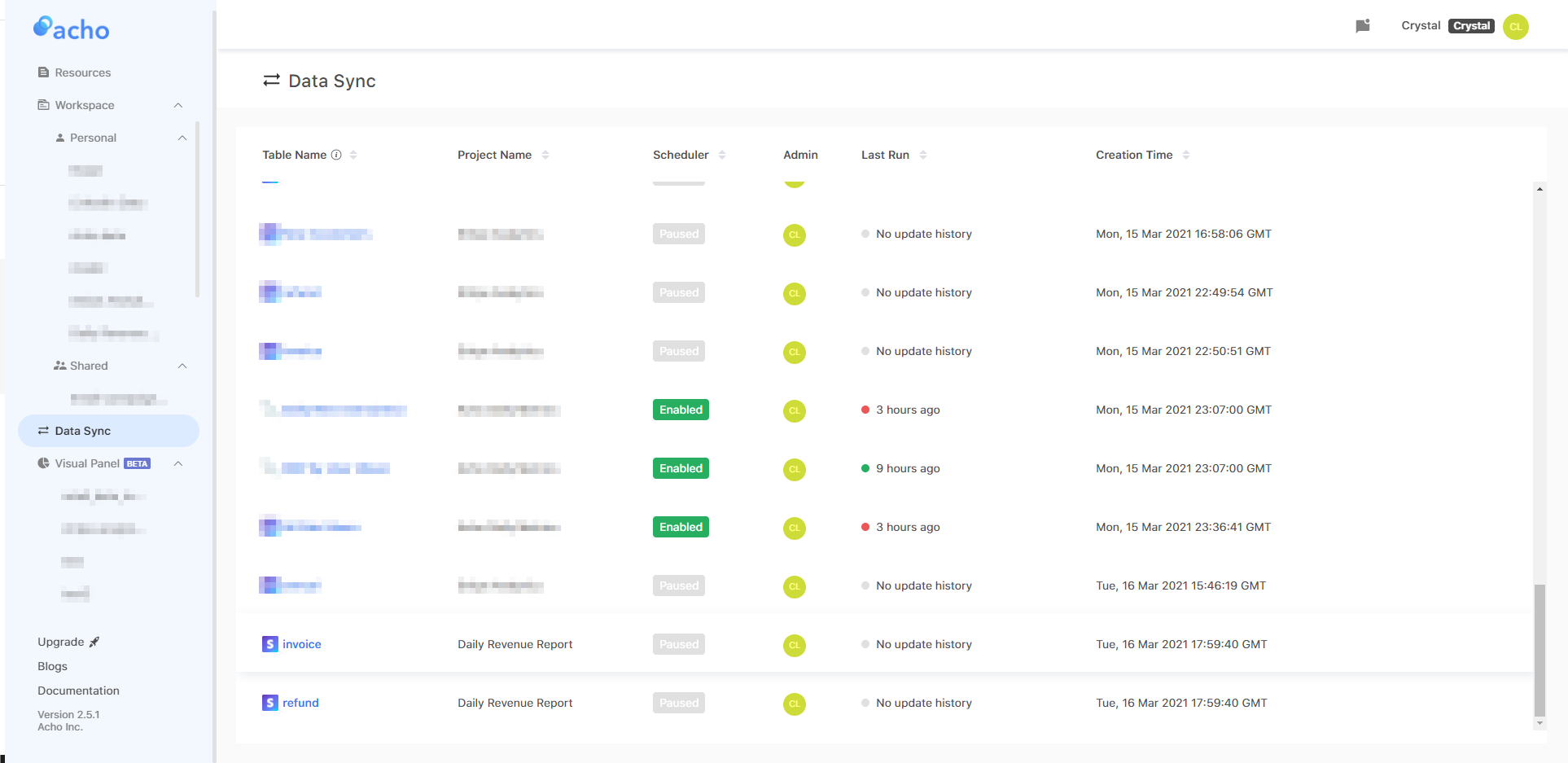Screen dimensions: 1568x763
Task: Click the dark Crystal badge in the header
Action: tap(1471, 25)
